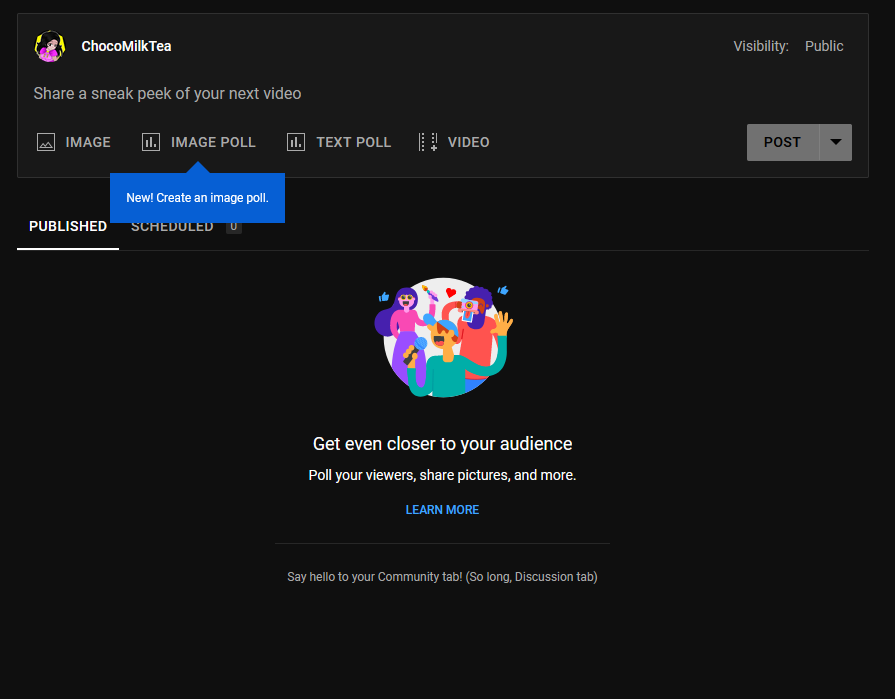Click the POST button
The height and width of the screenshot is (699, 895).
(783, 142)
